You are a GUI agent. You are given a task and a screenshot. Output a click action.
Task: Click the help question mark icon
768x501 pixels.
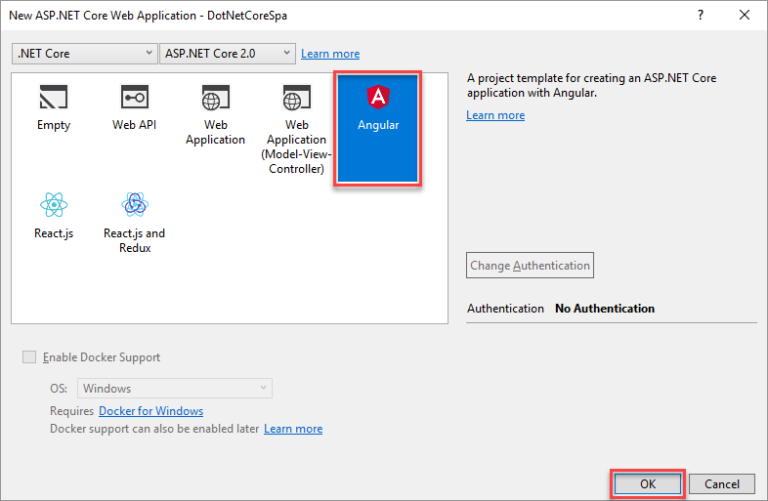(698, 15)
